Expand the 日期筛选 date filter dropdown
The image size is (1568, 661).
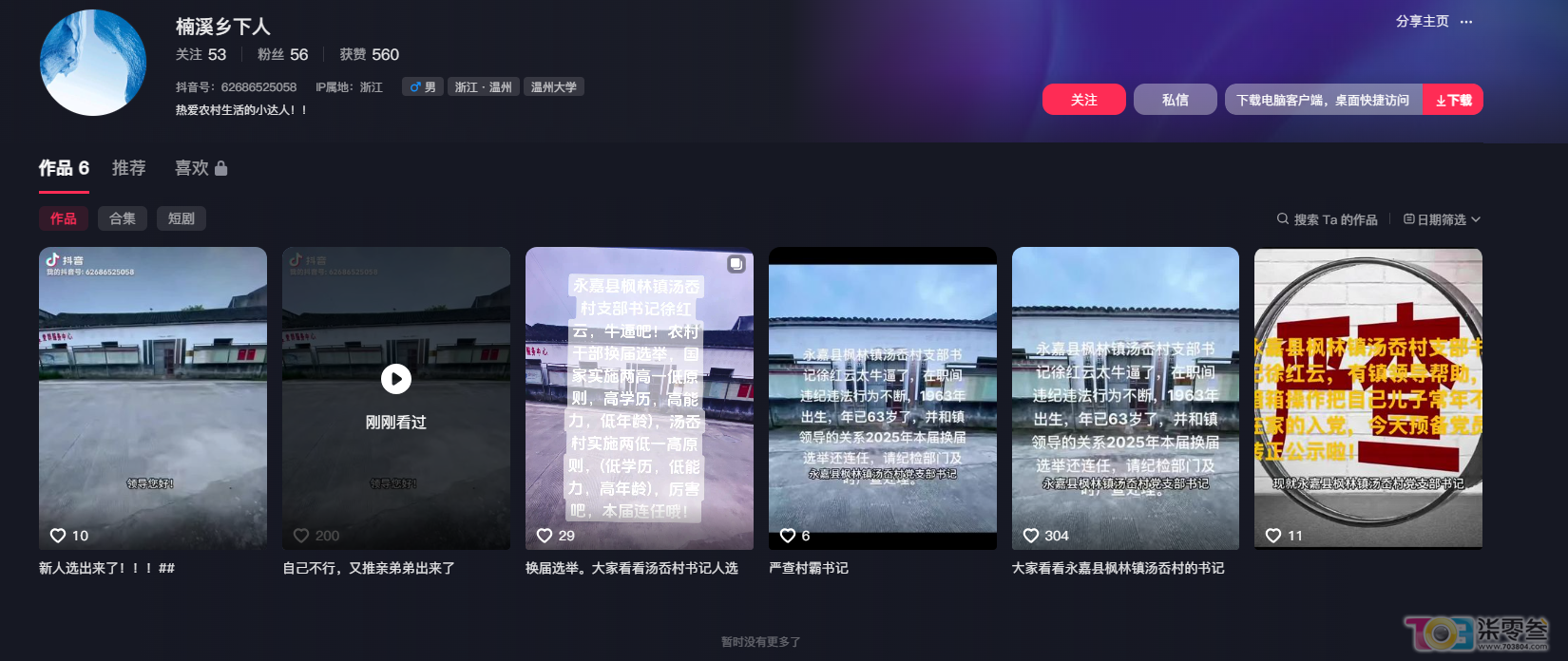click(1442, 219)
